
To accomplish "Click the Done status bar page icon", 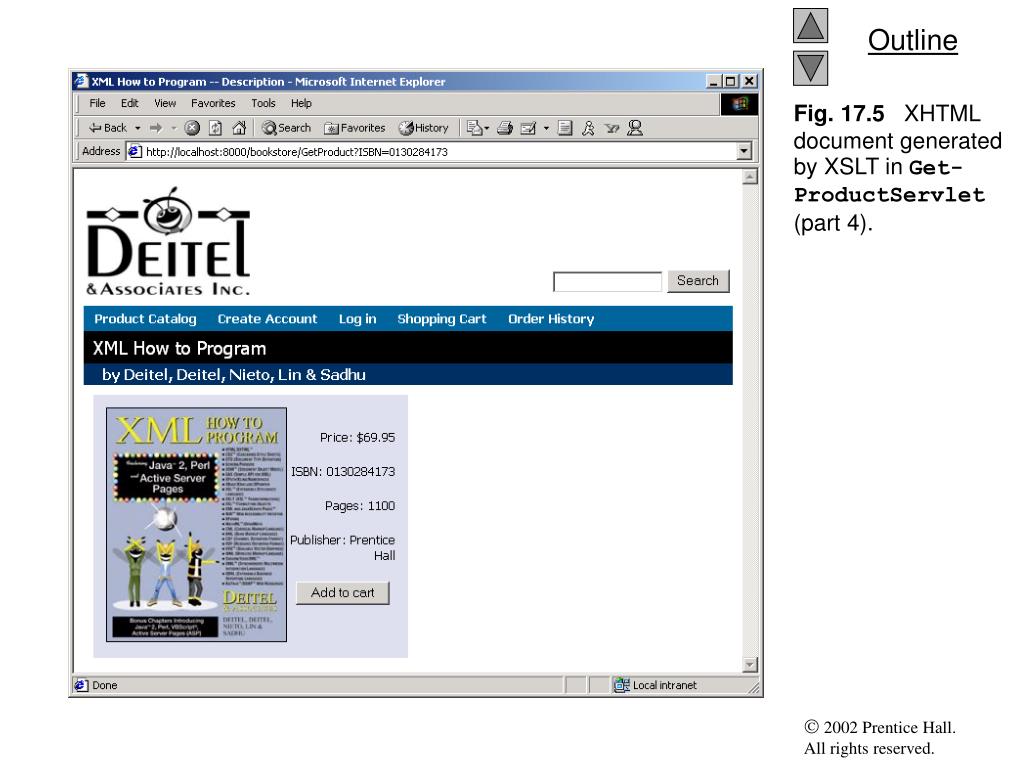I will [x=81, y=685].
